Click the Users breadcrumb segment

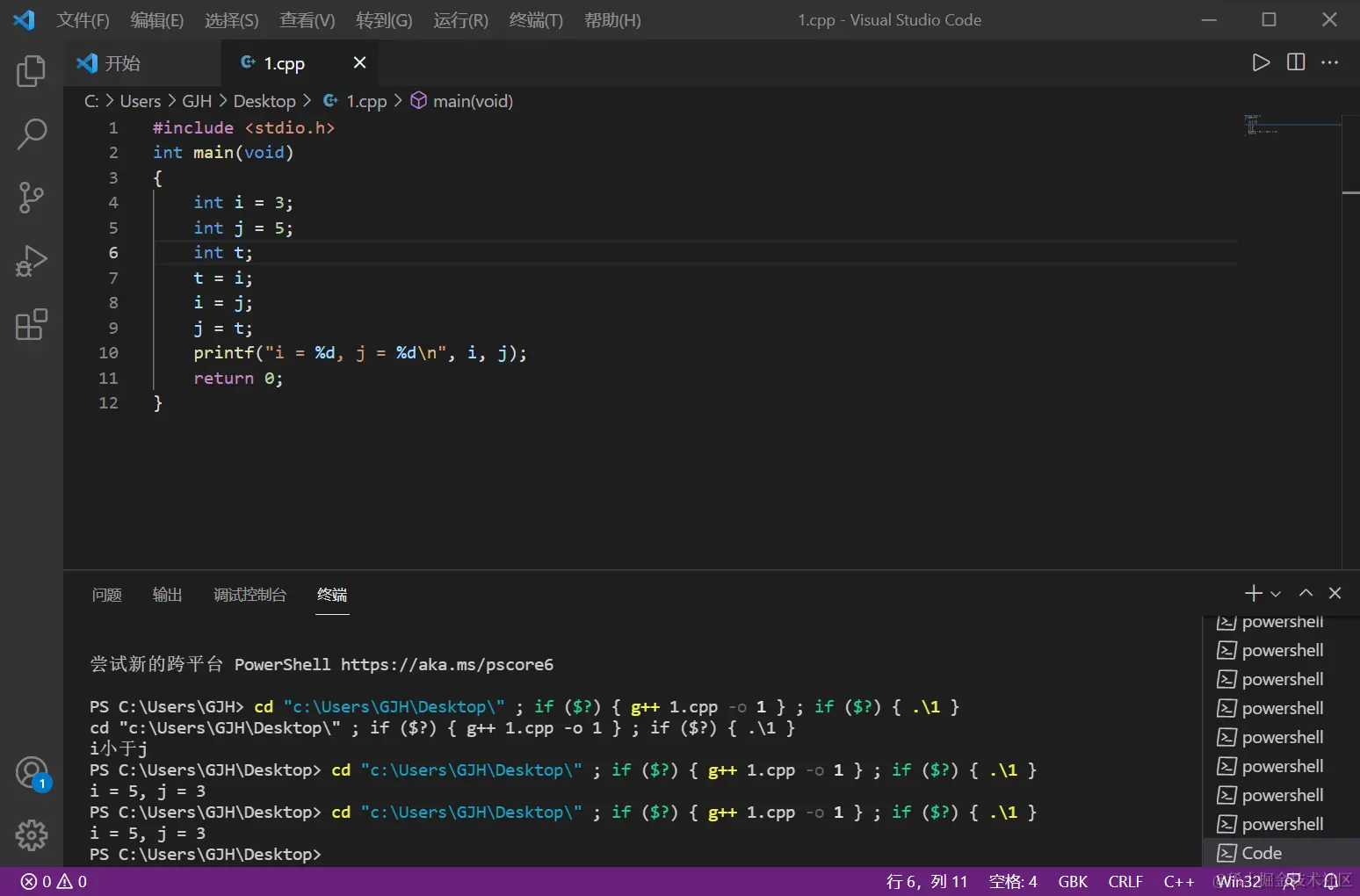[x=141, y=101]
